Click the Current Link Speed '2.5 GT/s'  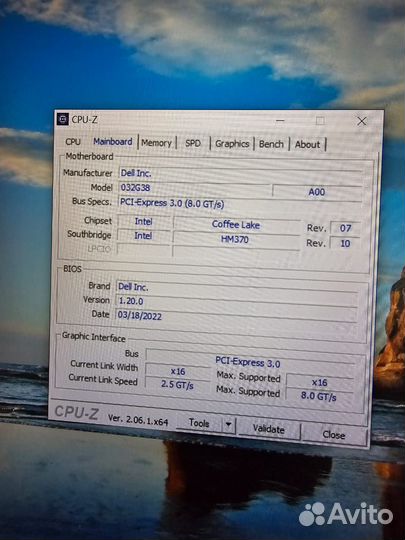coord(177,385)
